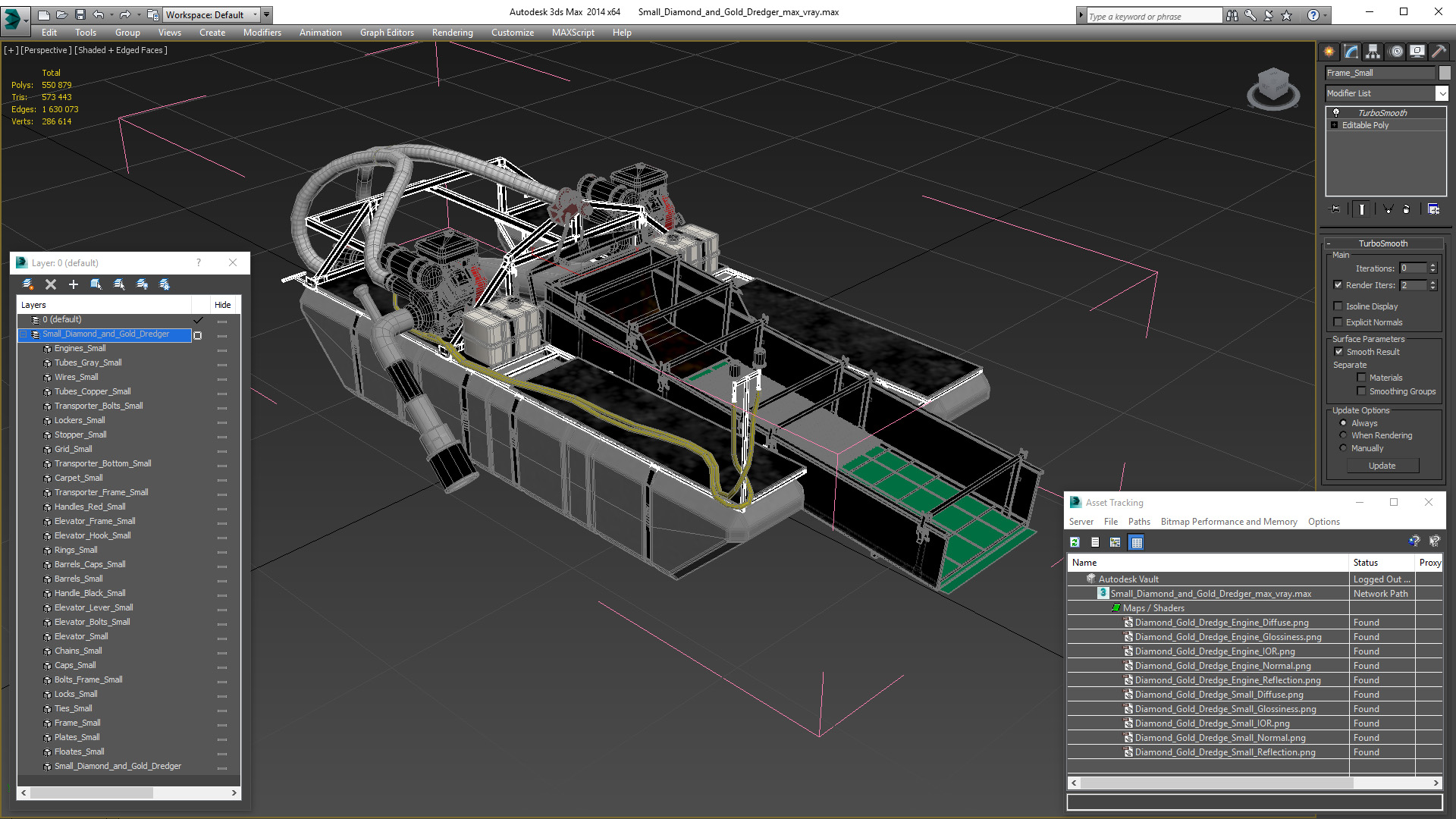Open the Modifiers menu
Screen dimensions: 1456x819
click(262, 33)
